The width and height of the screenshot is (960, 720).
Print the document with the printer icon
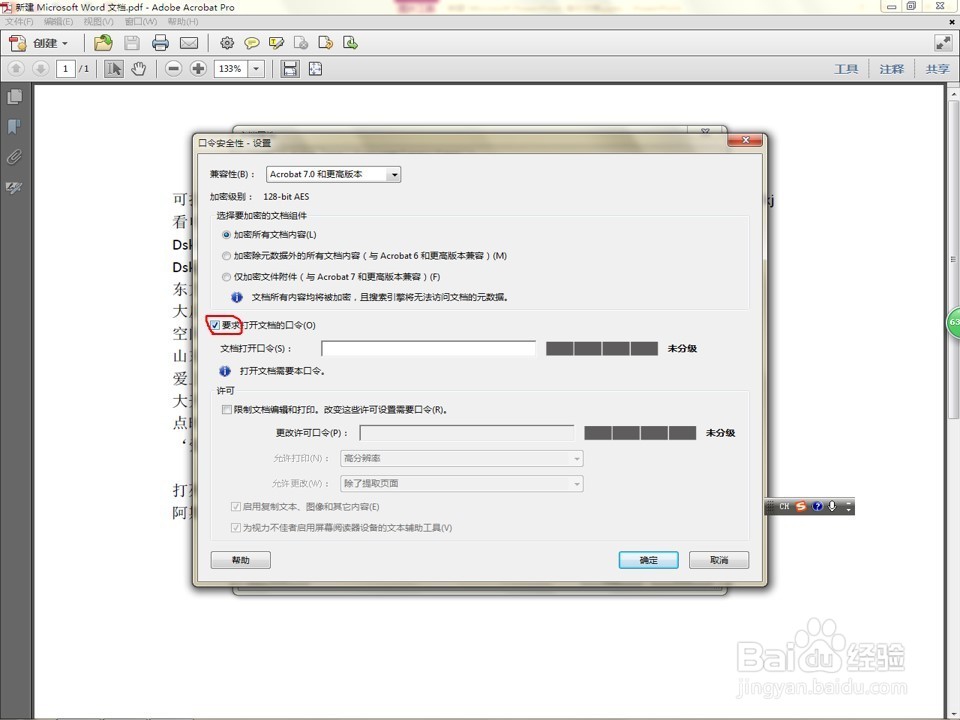coord(160,43)
